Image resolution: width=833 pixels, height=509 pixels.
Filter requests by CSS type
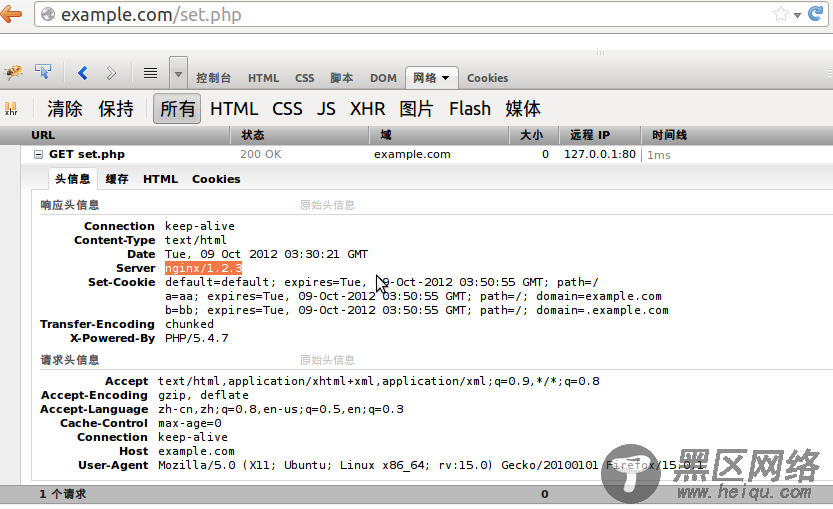287,109
